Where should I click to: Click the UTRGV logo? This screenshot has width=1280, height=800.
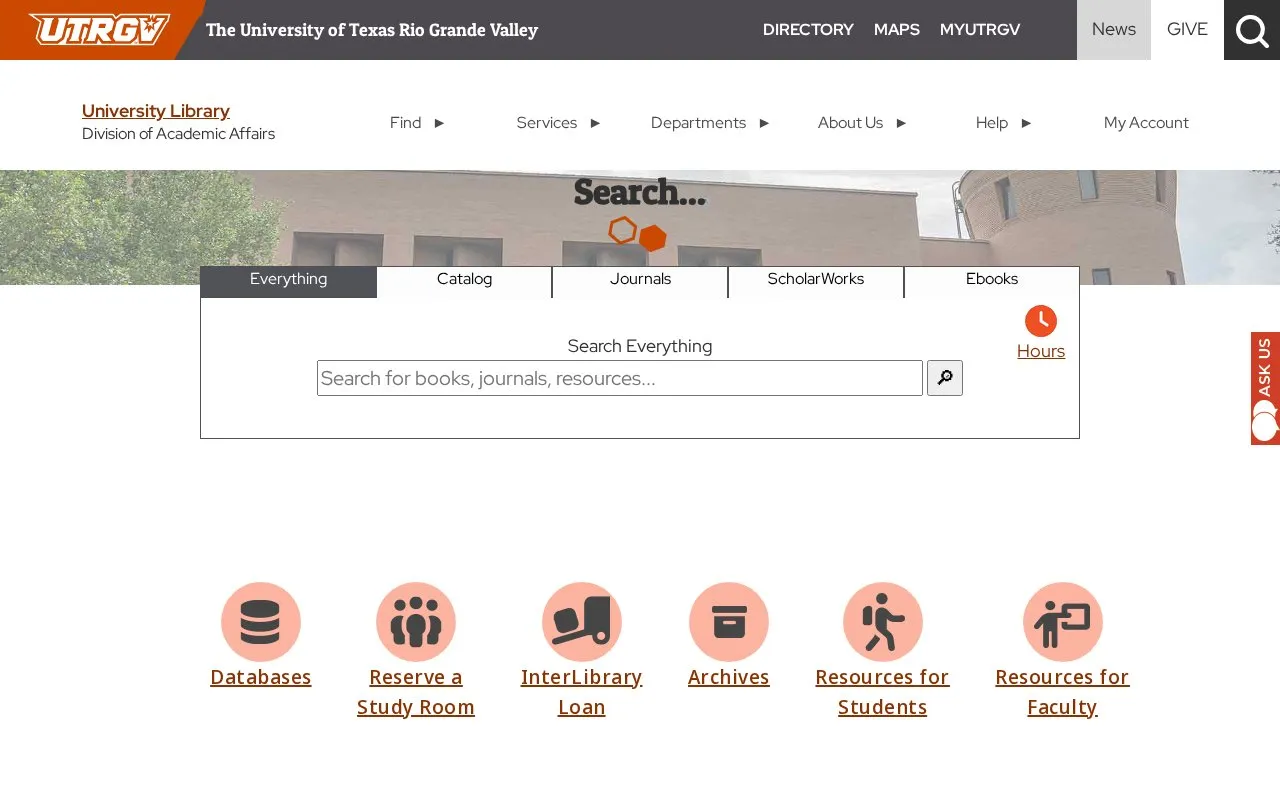click(x=99, y=29)
